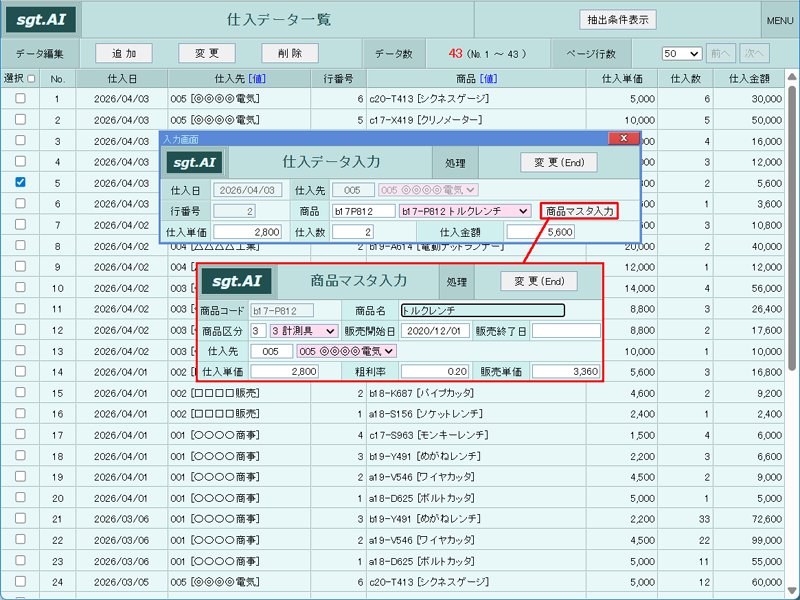800x600 pixels.
Task: Click the 前へ page button
Action: [720, 54]
